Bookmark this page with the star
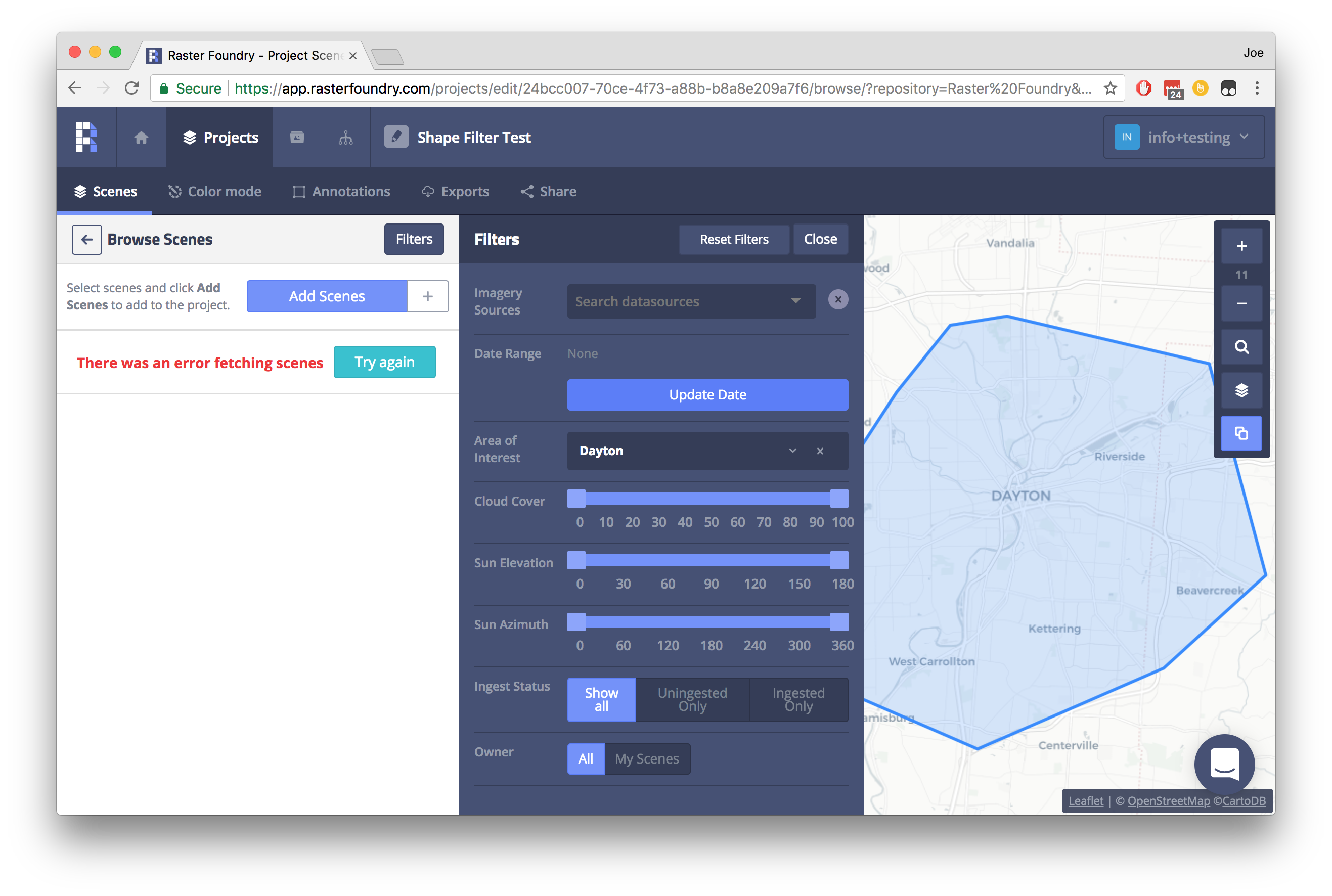1332x896 pixels. click(x=1109, y=88)
